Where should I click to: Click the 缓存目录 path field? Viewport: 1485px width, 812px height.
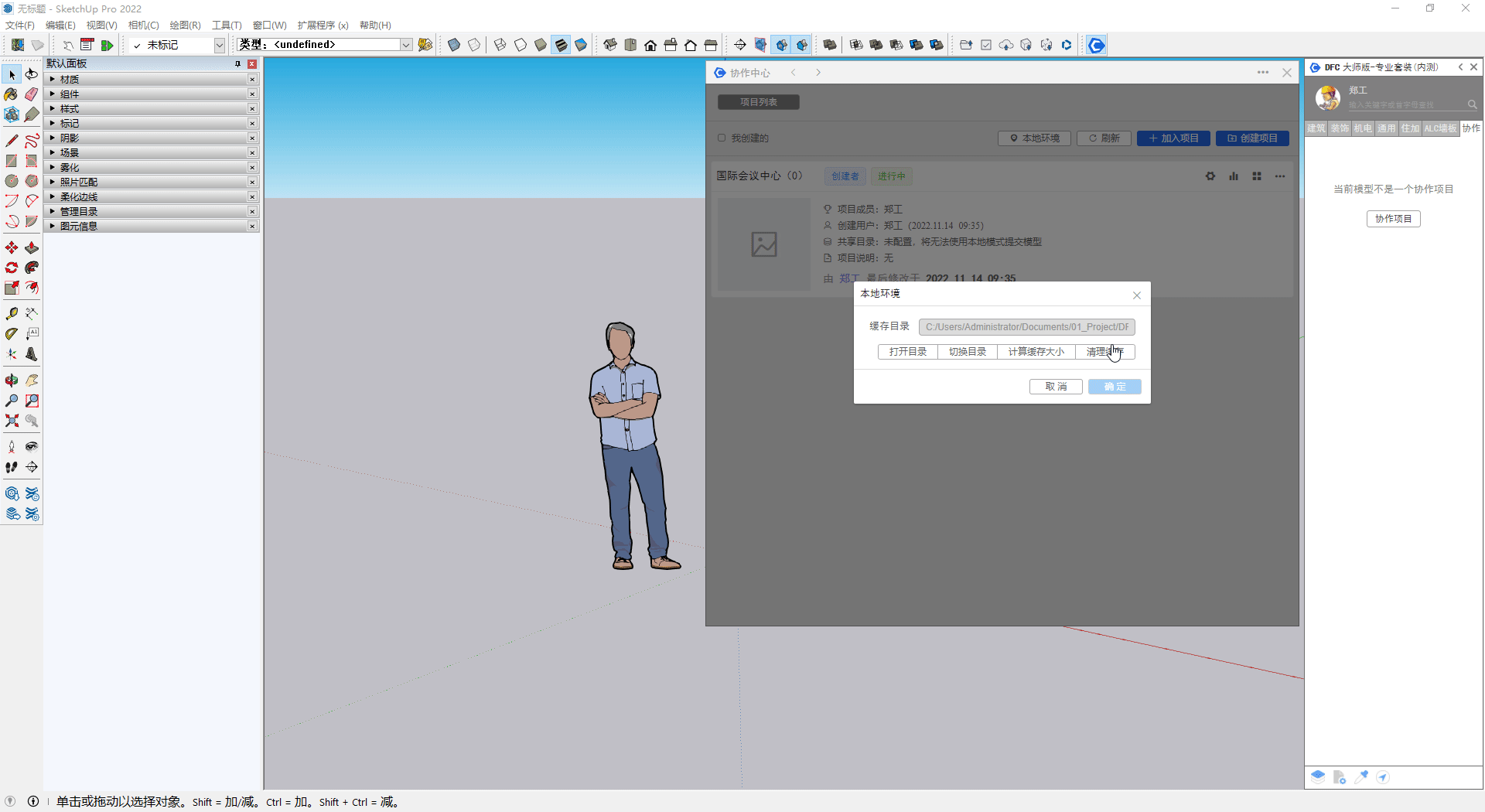(x=1026, y=327)
